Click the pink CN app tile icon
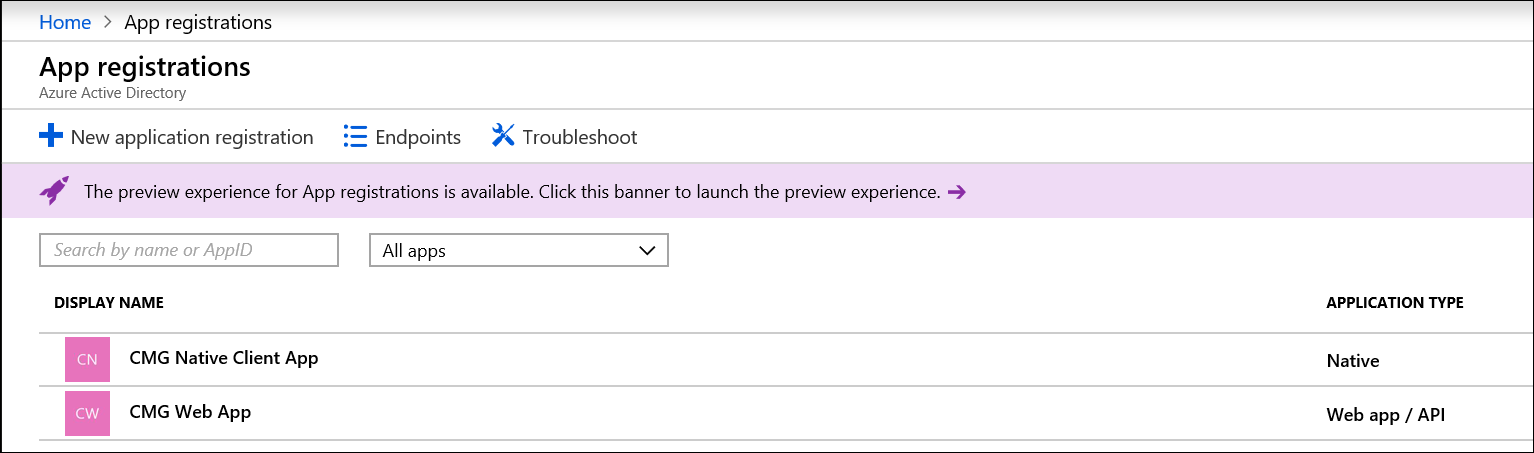This screenshot has width=1534, height=453. 87,360
